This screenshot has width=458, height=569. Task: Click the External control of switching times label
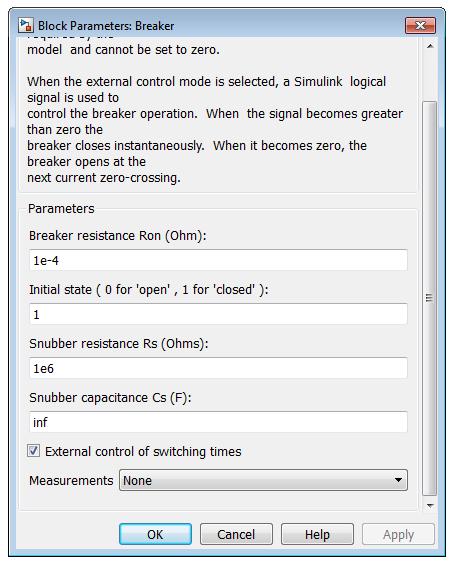143,452
